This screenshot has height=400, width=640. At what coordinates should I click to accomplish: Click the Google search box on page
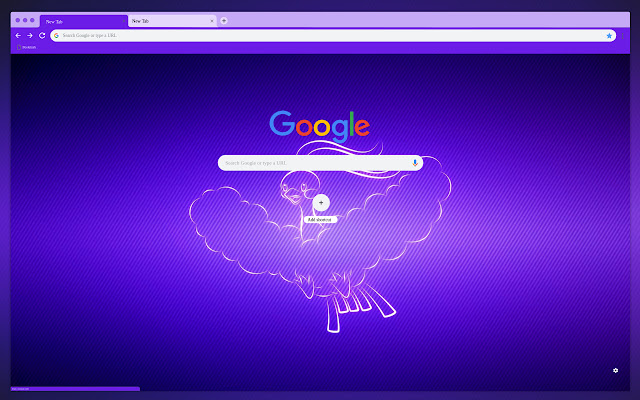pyautogui.click(x=320, y=163)
